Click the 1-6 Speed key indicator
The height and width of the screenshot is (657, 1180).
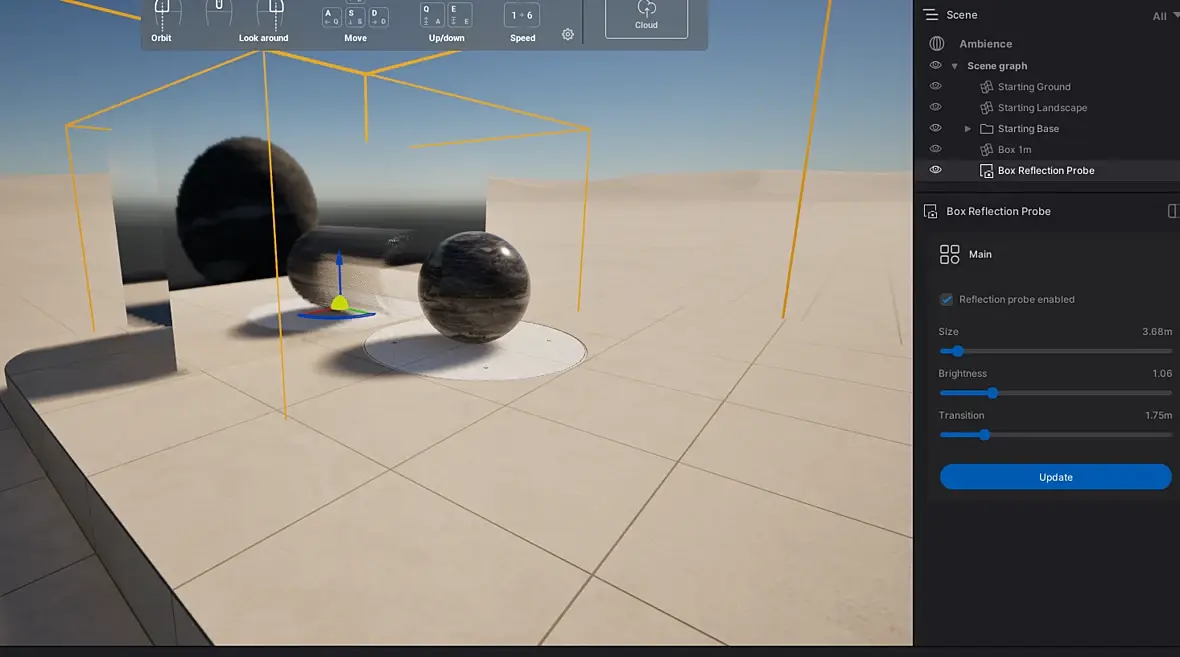tap(522, 15)
